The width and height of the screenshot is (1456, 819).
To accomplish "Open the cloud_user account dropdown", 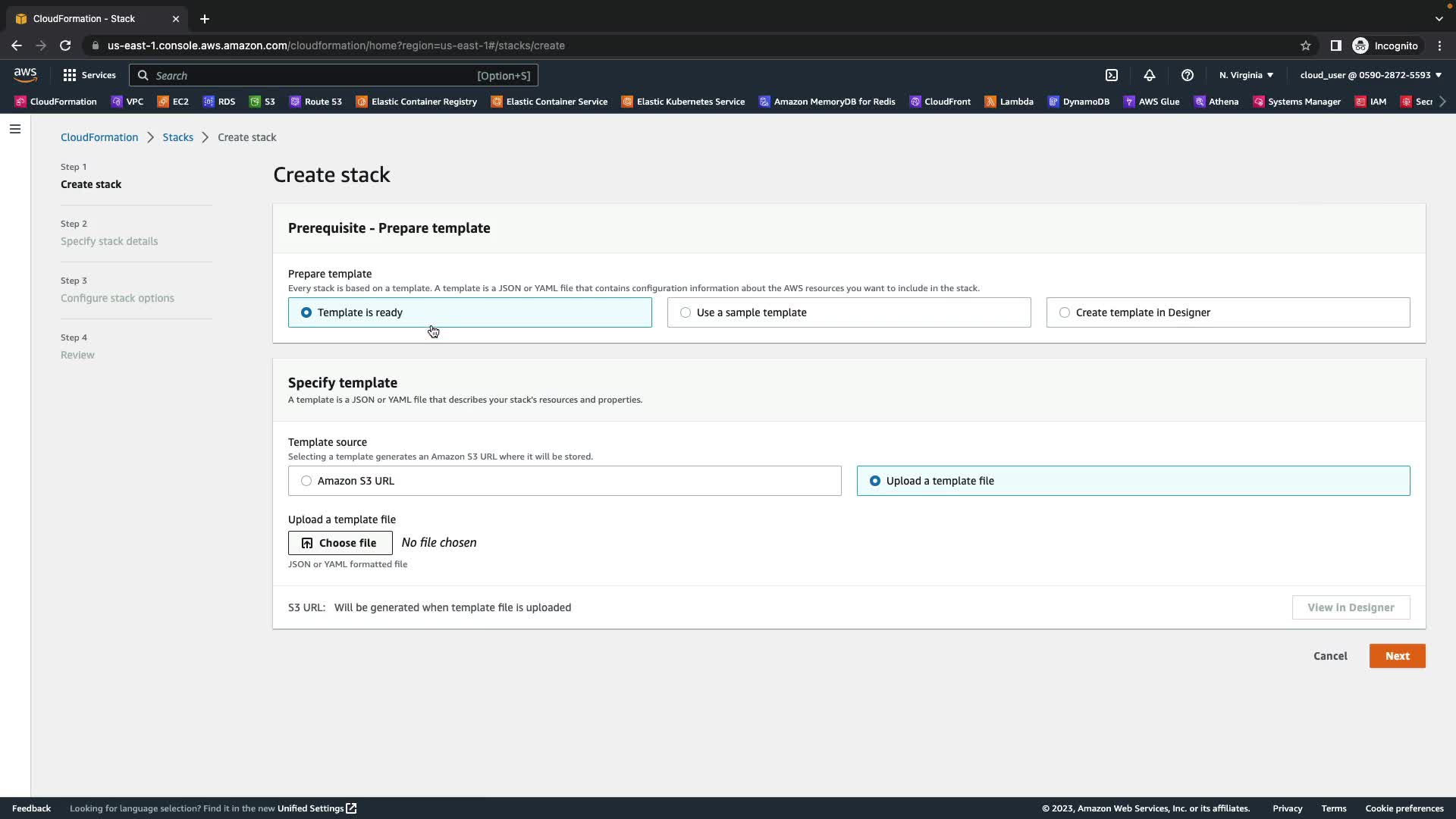I will (x=1370, y=75).
